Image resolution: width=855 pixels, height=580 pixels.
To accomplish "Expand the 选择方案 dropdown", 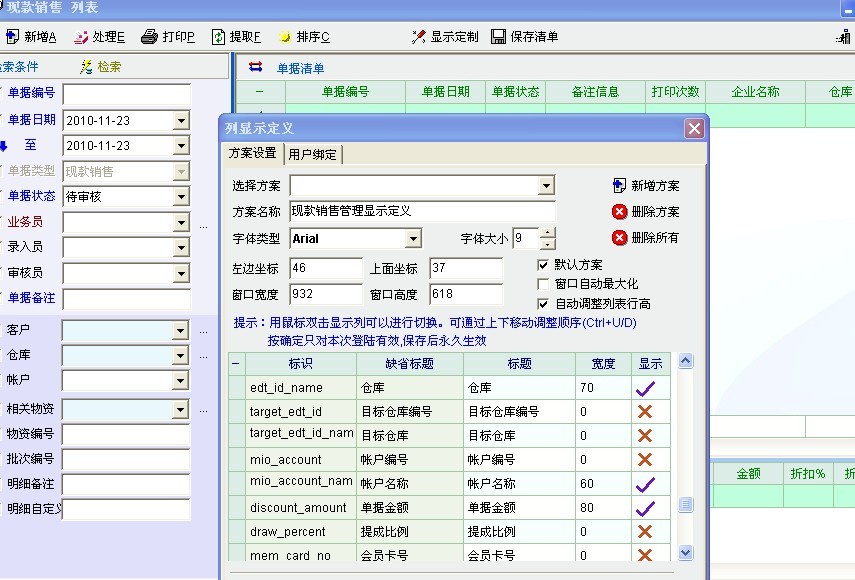I will 546,186.
